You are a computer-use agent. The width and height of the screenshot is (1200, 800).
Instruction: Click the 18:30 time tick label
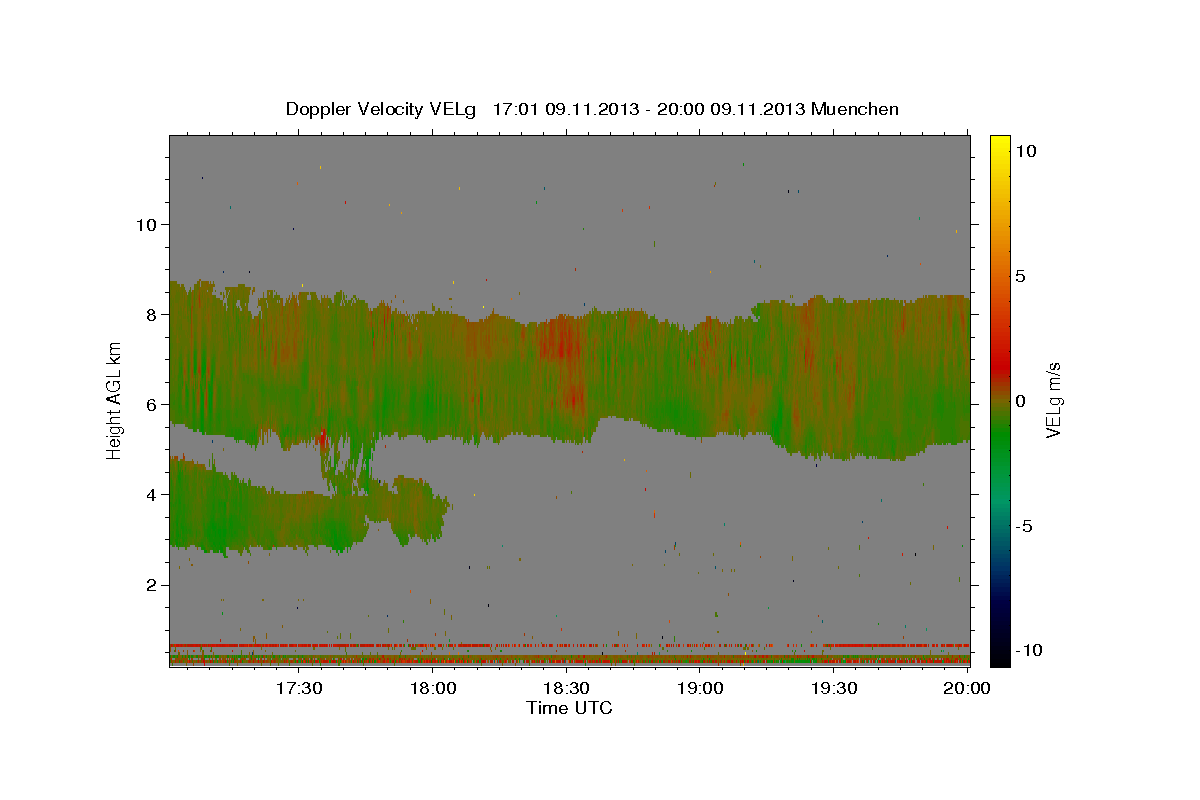coord(566,688)
